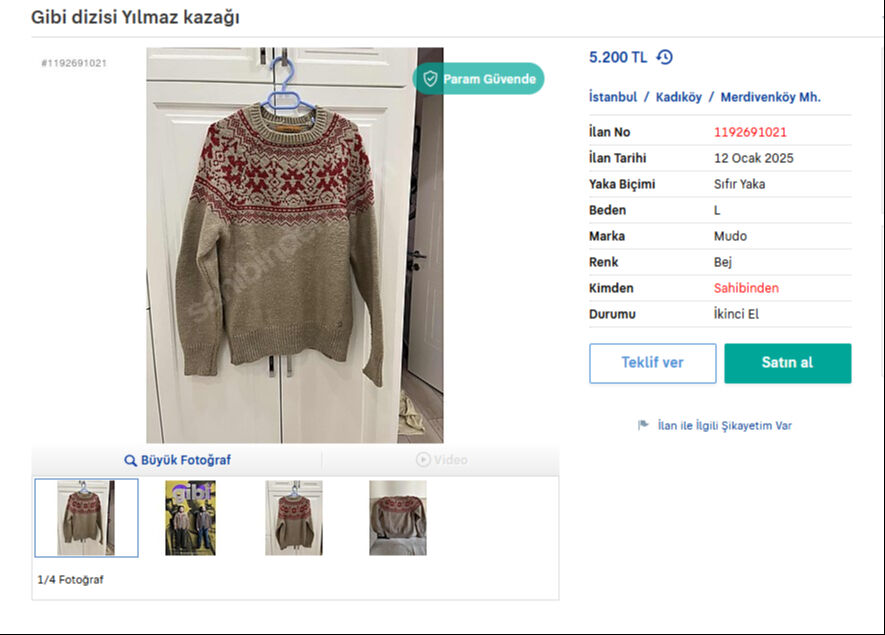885x635 pixels.
Task: Click the listing title Gibi dizisi Yılmaz kazağı
Action: [x=135, y=17]
